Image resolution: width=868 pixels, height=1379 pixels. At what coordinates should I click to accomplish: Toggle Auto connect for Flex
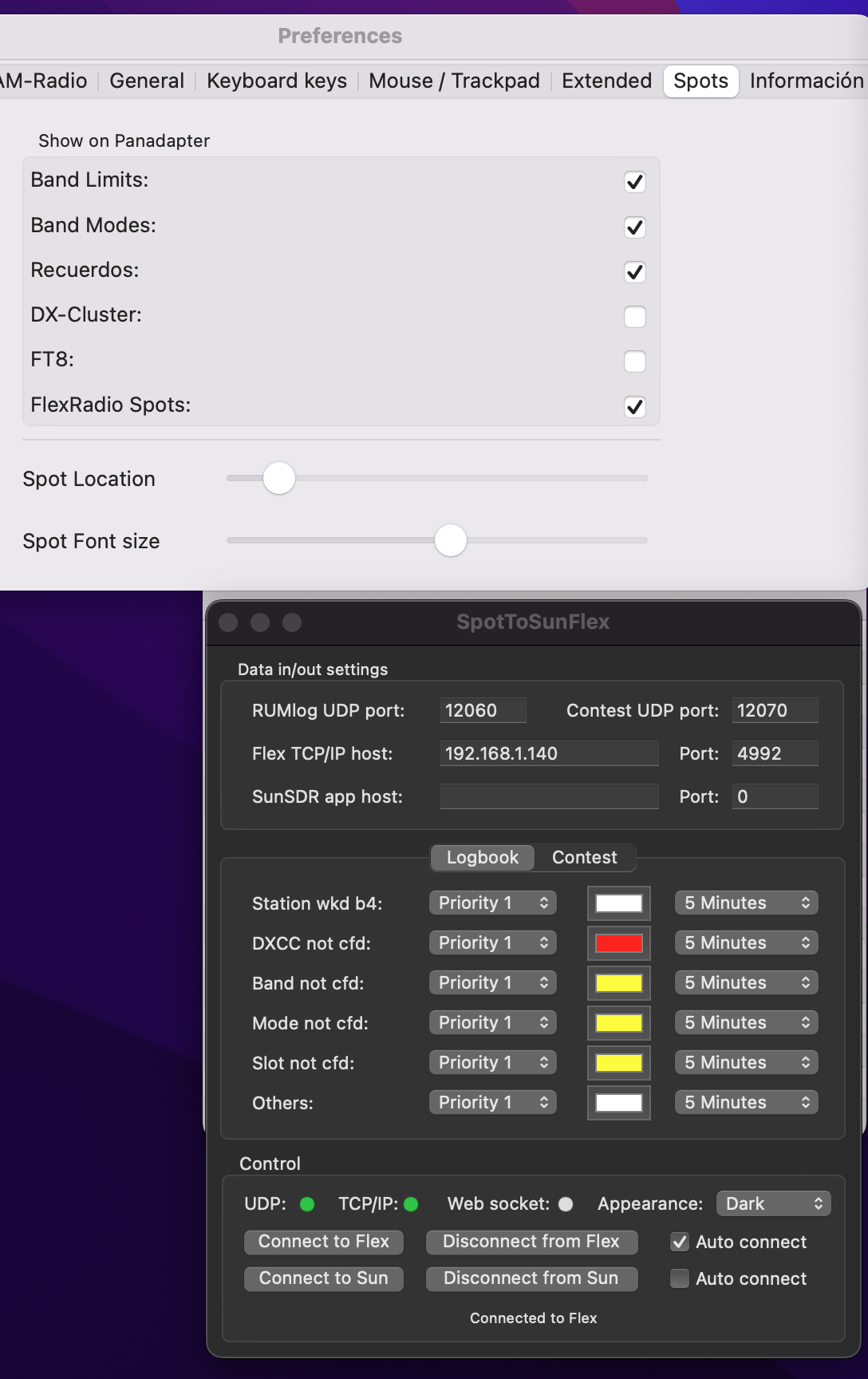(680, 1242)
